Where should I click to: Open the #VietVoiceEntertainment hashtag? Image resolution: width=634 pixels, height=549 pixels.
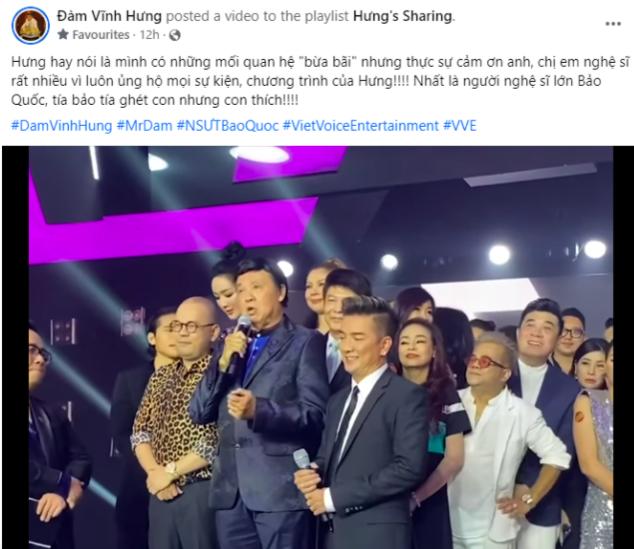(x=361, y=126)
